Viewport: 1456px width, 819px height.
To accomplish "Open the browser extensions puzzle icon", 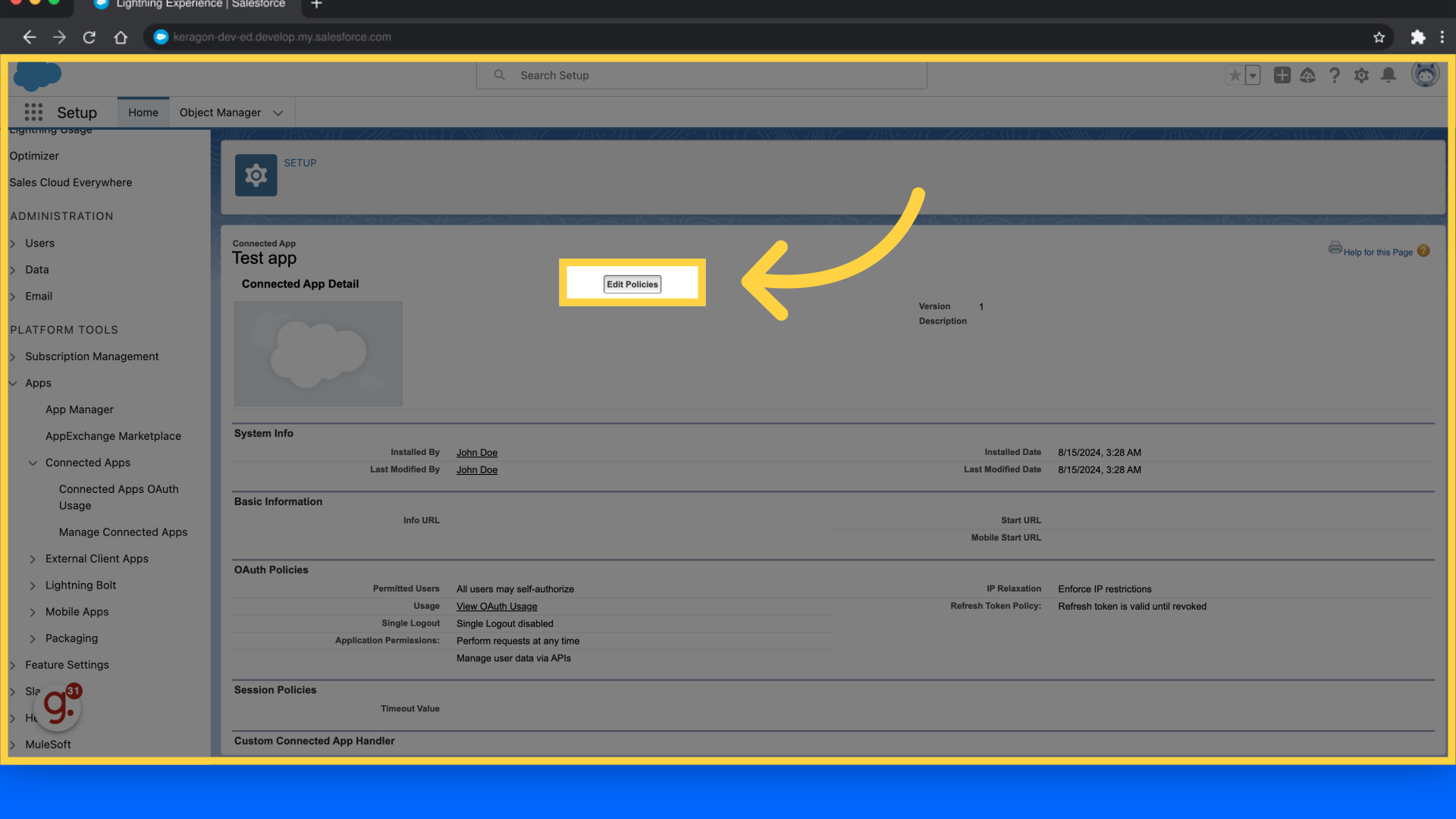I will [1417, 37].
